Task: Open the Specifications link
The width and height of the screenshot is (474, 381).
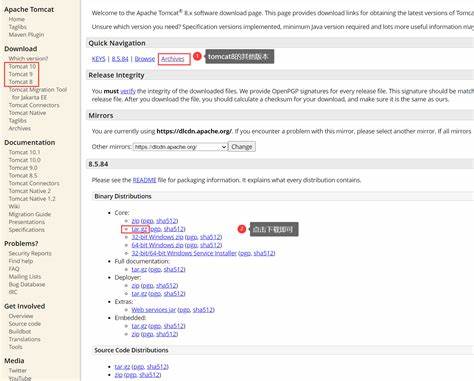Action: click(x=27, y=230)
